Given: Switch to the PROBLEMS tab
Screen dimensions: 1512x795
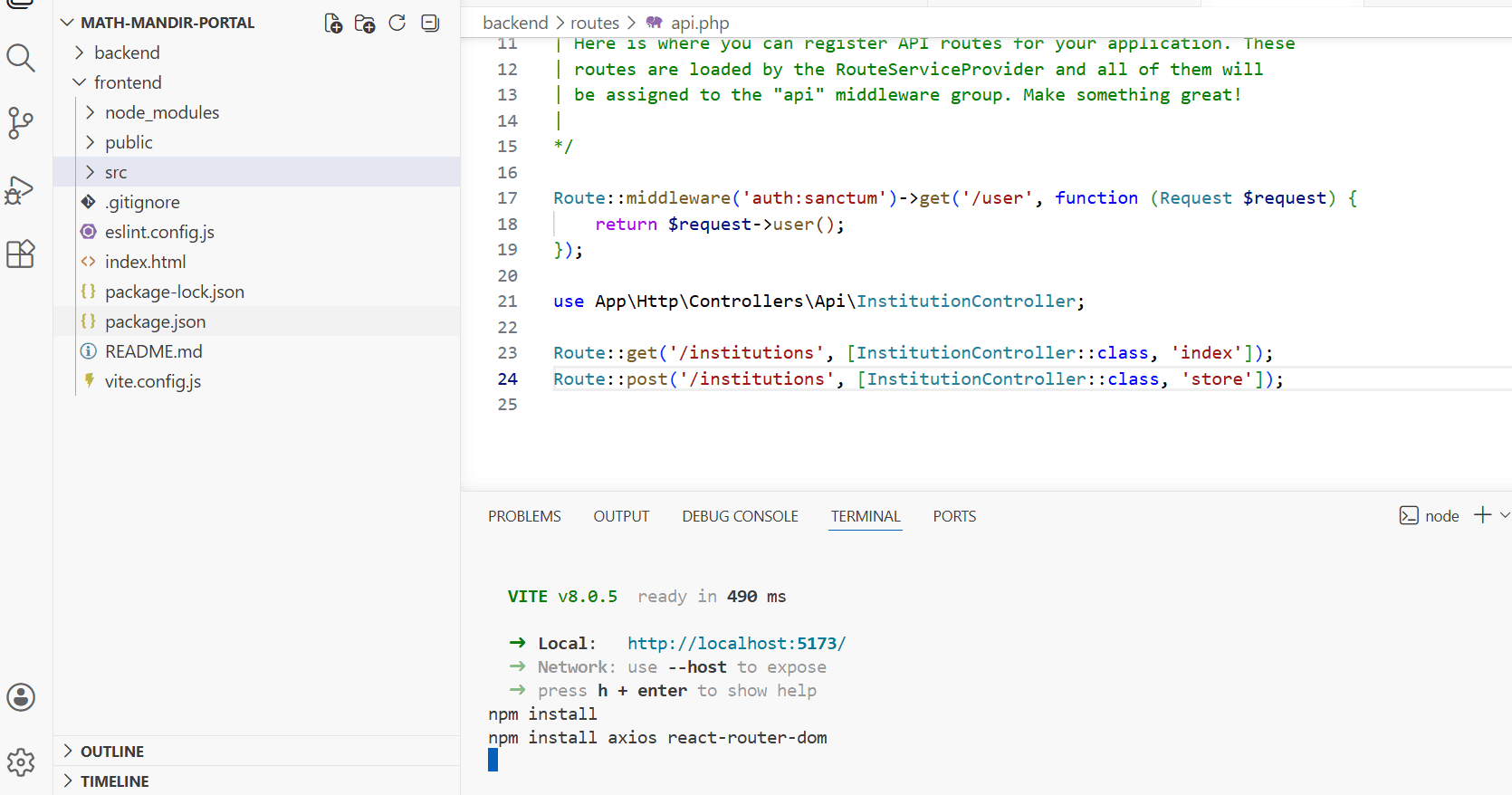Looking at the screenshot, I should tap(524, 516).
